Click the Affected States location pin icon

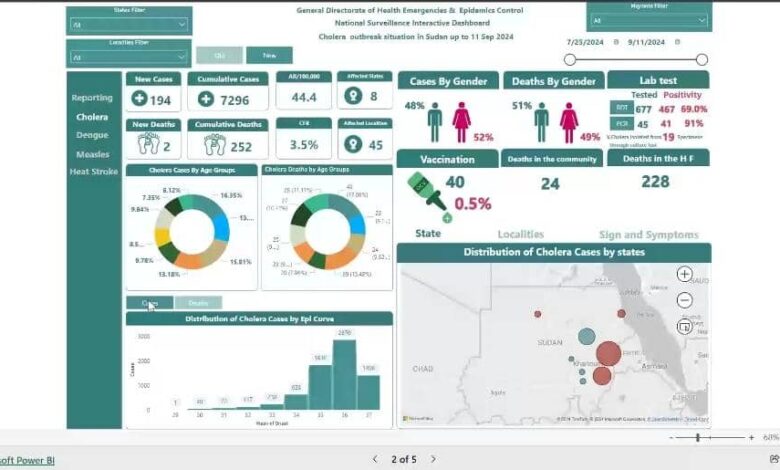[x=352, y=97]
